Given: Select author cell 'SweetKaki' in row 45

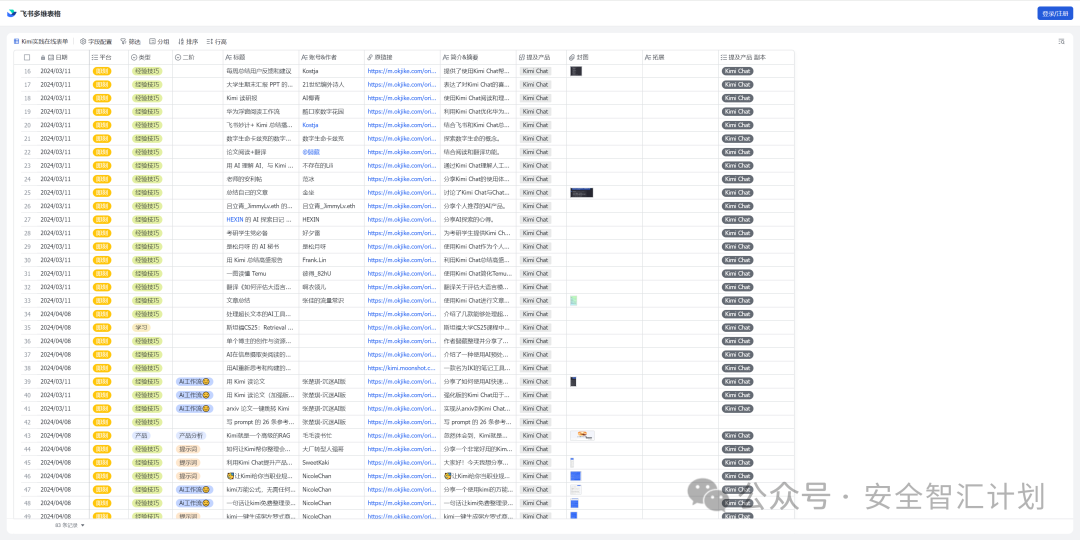Looking at the screenshot, I should tap(331, 462).
